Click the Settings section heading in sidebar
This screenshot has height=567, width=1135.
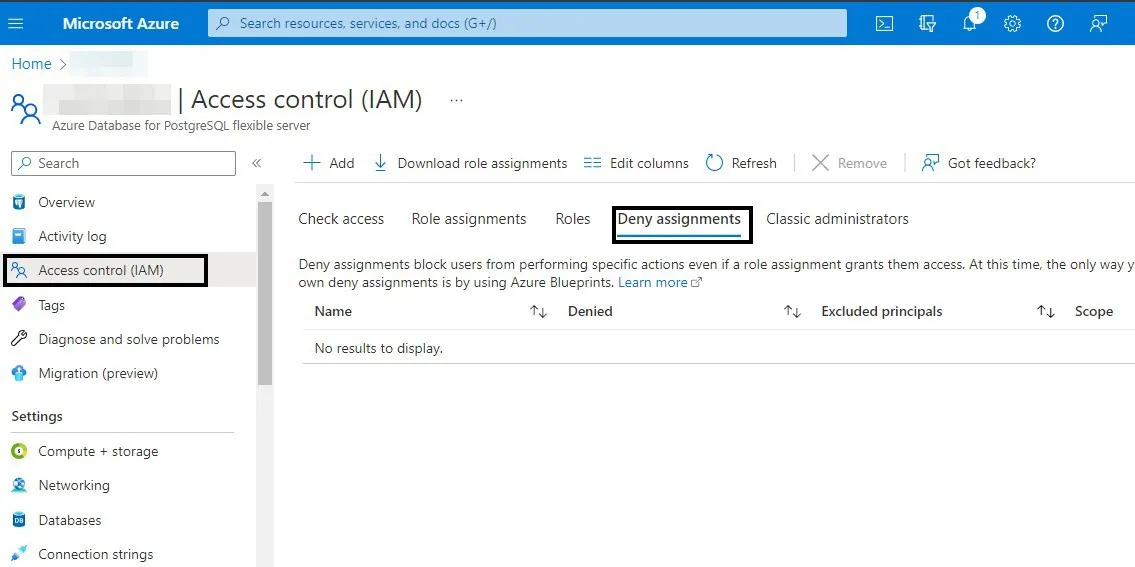click(x=37, y=416)
